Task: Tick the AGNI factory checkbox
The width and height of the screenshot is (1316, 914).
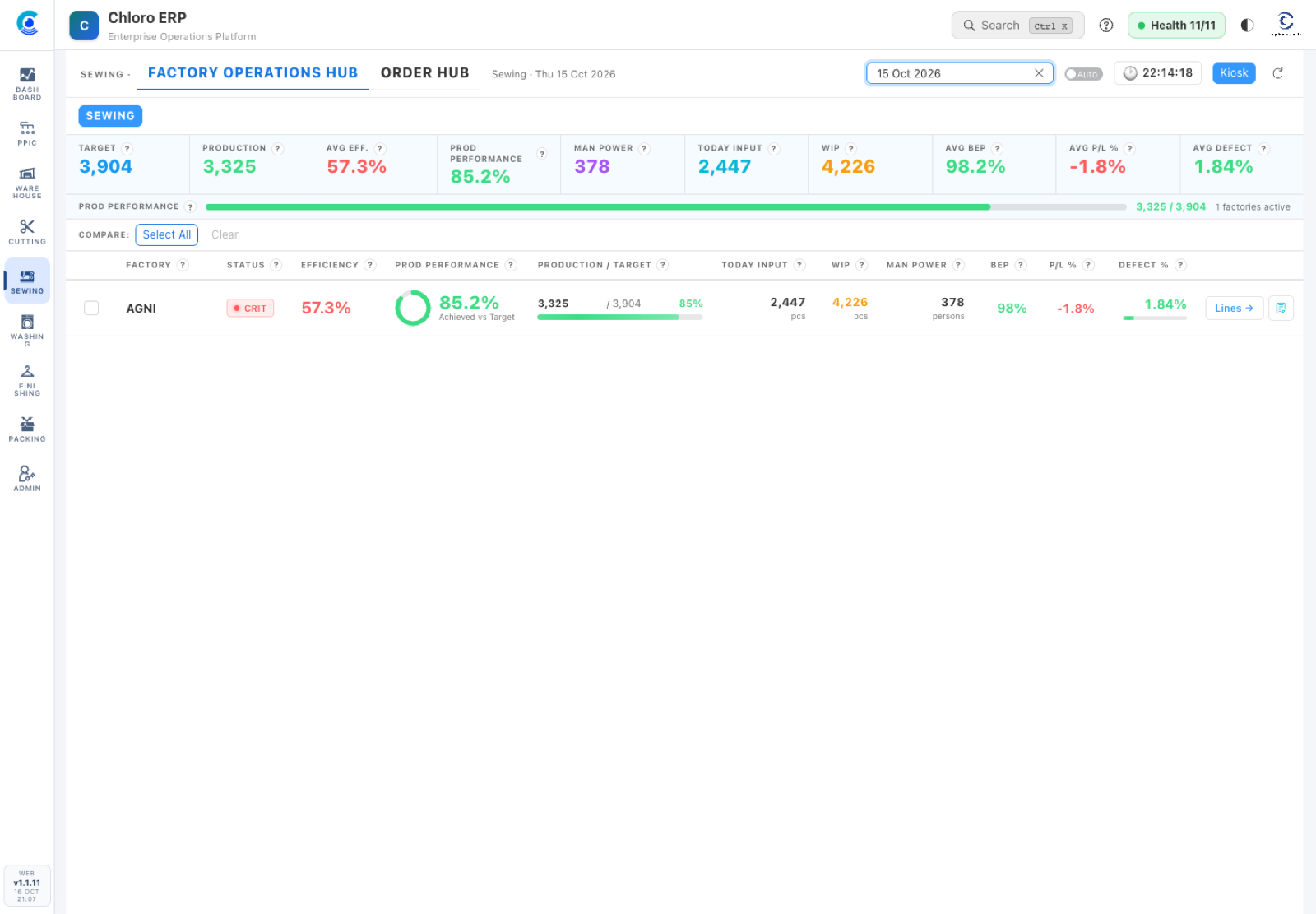Action: coord(91,308)
